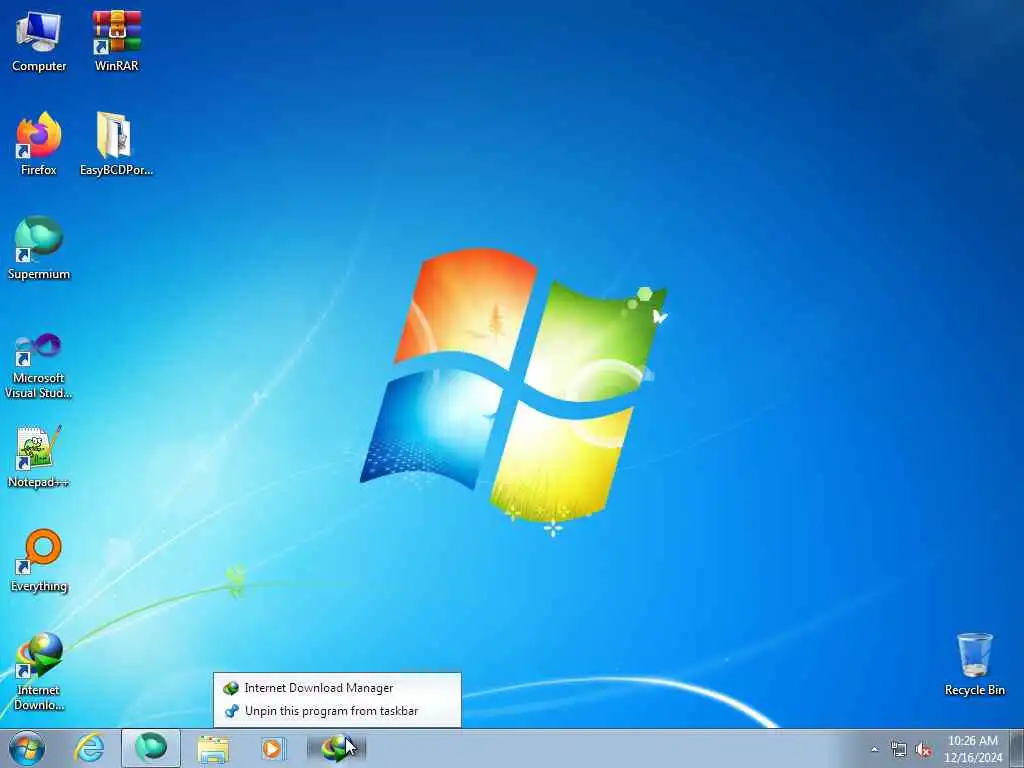The width and height of the screenshot is (1024, 768).
Task: Select the Everything search shortcut
Action: point(39,560)
